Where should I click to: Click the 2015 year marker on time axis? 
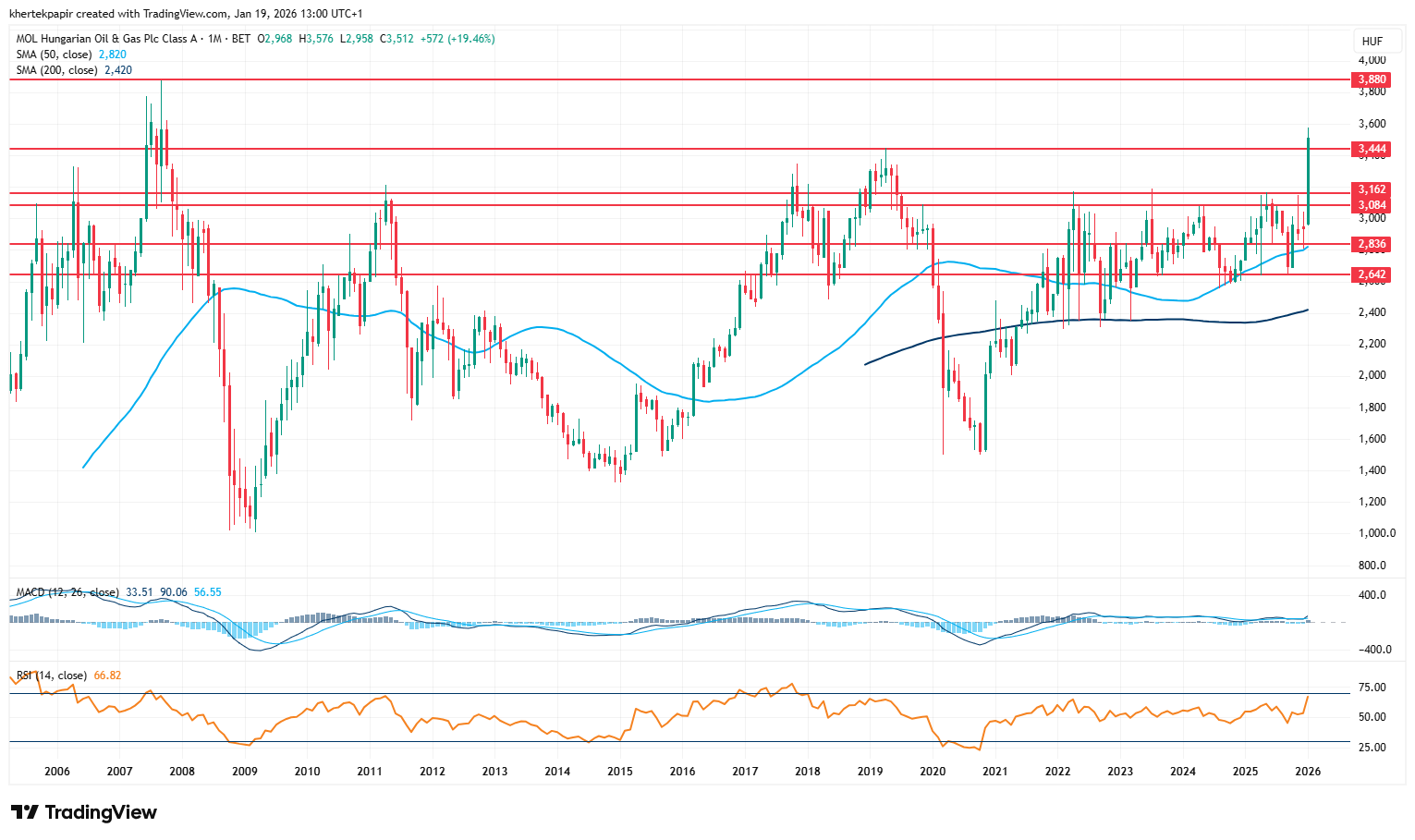click(x=619, y=772)
